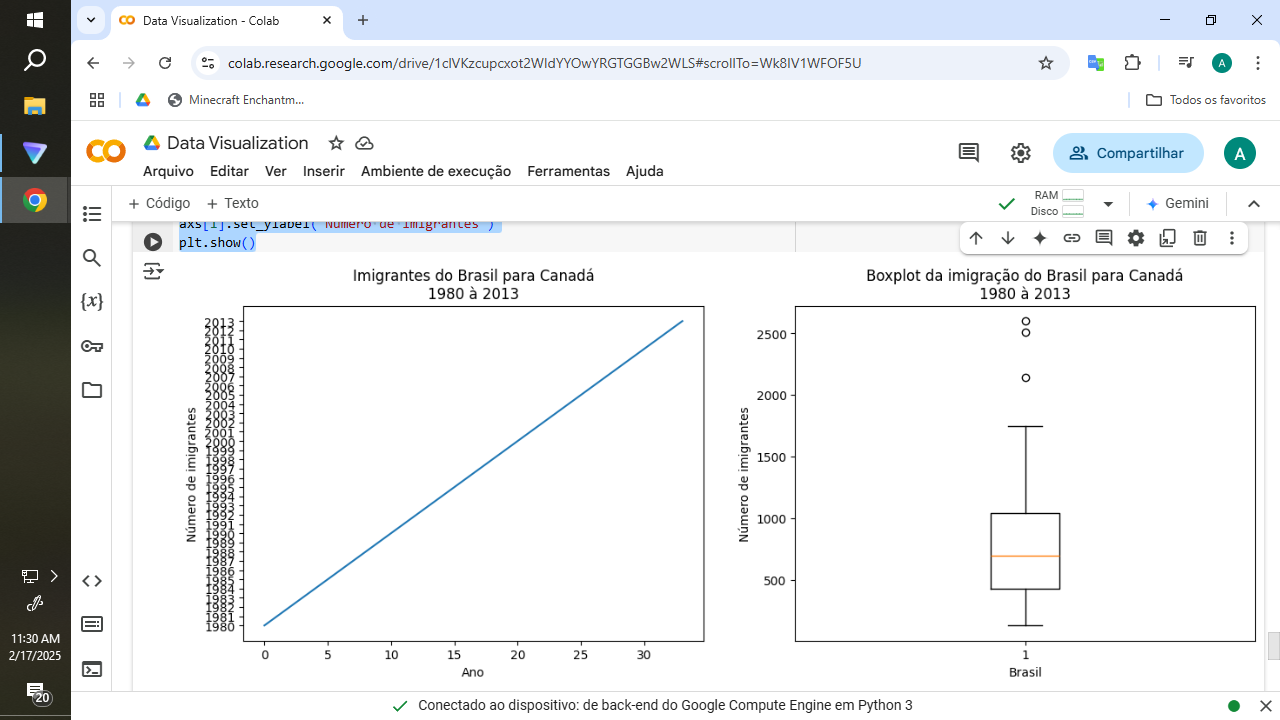Open the Chrome extensions puzzle icon
Image resolution: width=1280 pixels, height=720 pixels.
1132,63
